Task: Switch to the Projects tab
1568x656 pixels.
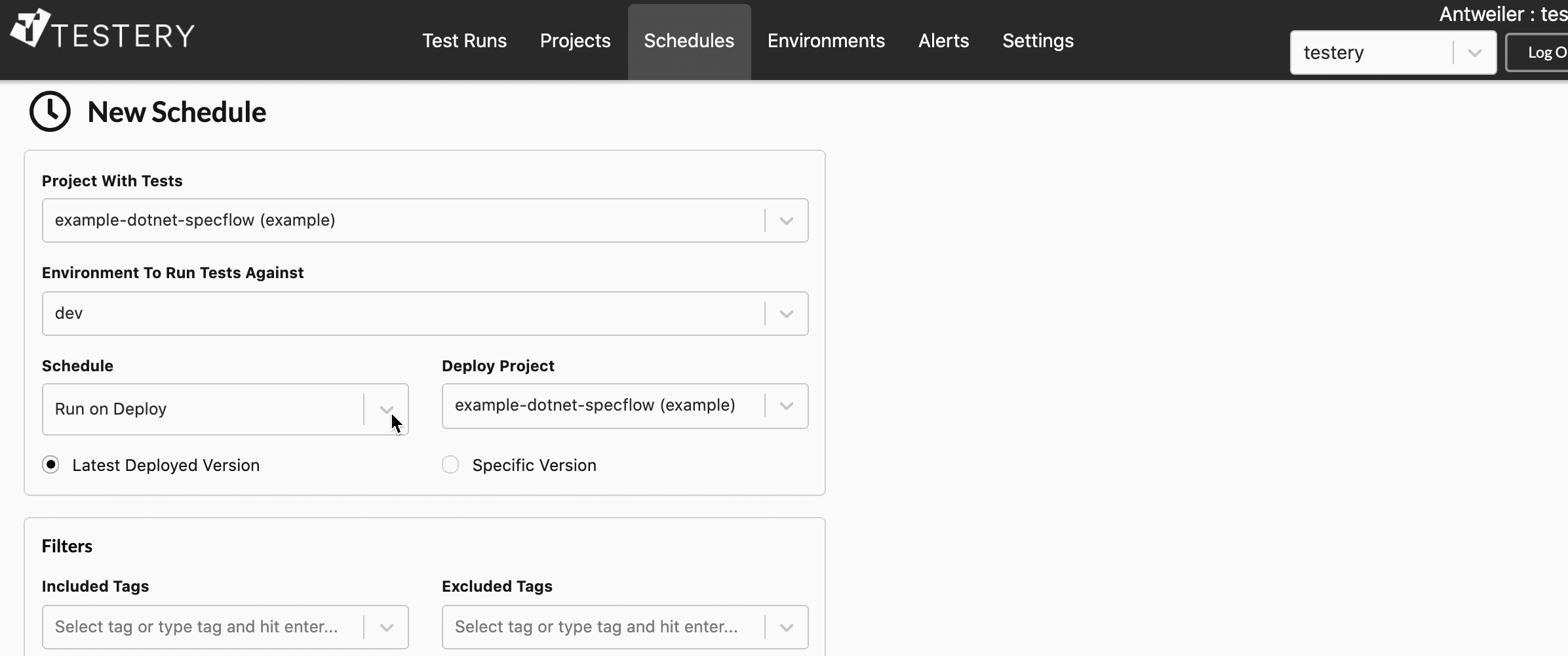Action: (575, 41)
